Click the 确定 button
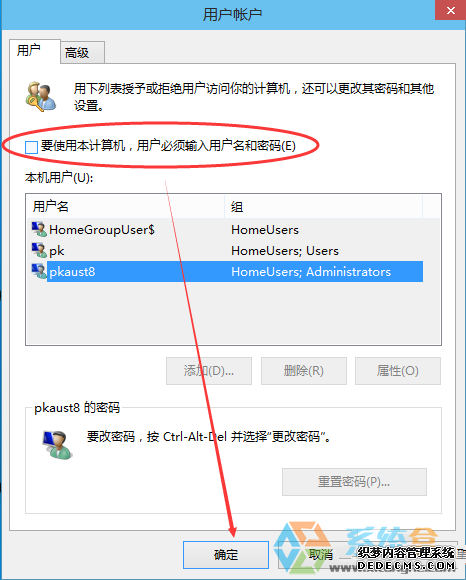The height and width of the screenshot is (580, 466). pyautogui.click(x=226, y=555)
